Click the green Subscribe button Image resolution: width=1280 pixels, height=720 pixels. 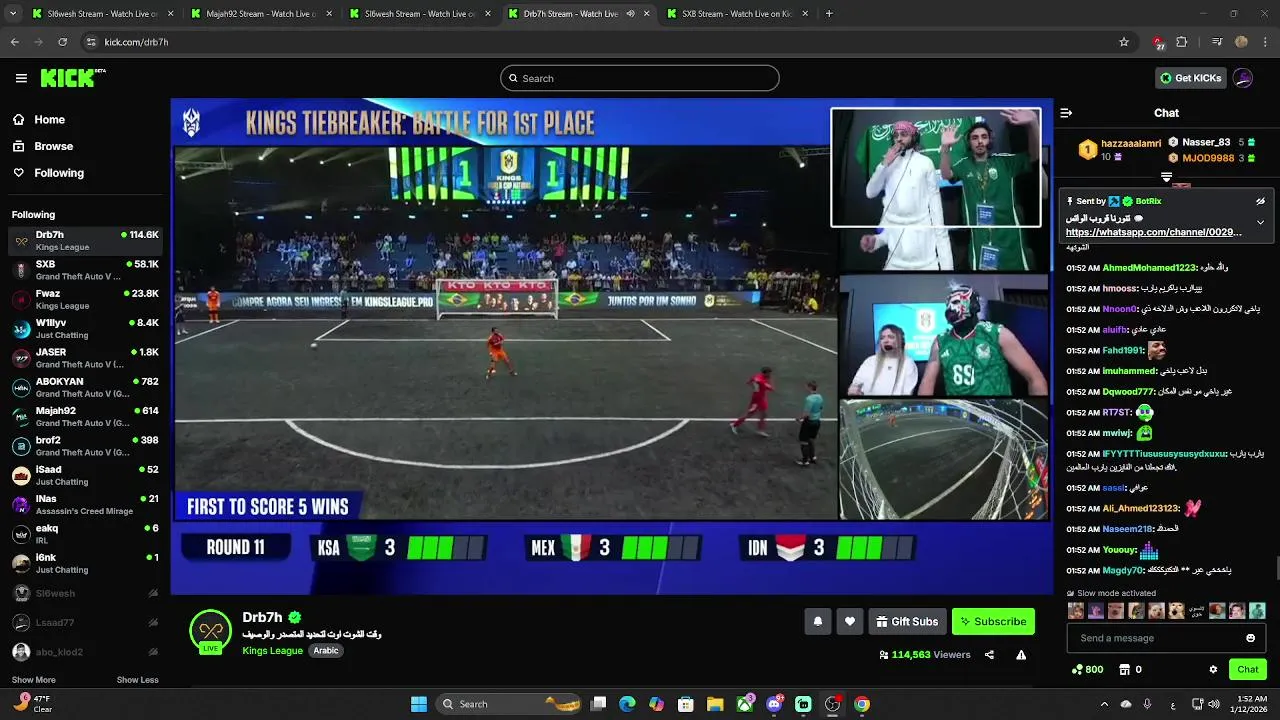pos(993,621)
